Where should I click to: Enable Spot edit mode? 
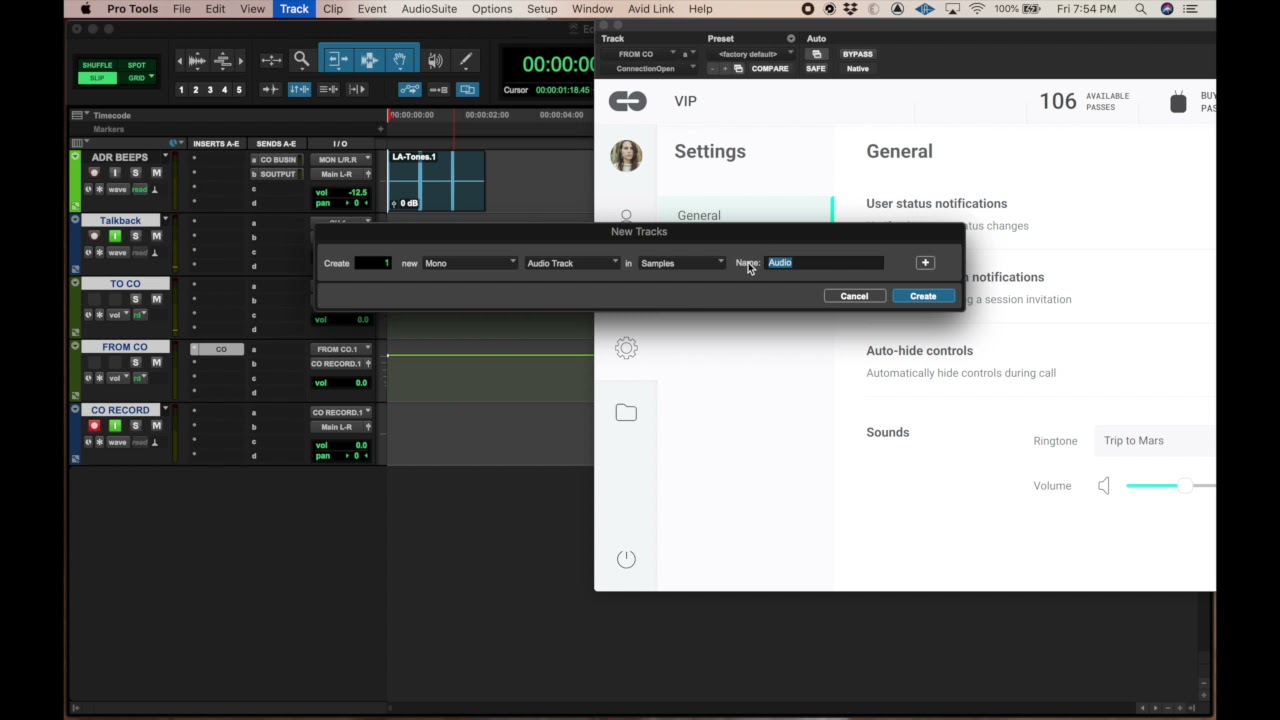click(x=136, y=65)
